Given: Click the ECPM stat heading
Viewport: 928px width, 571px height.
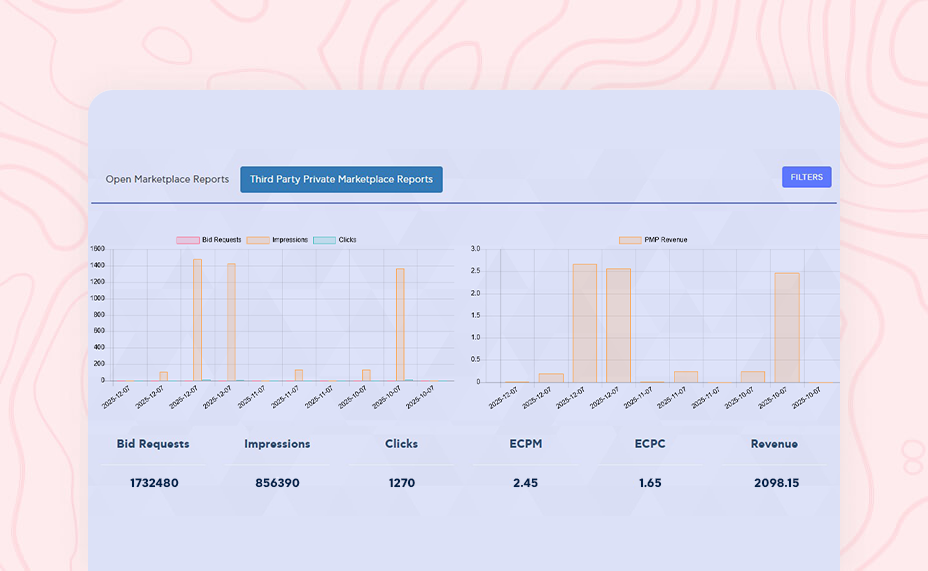Looking at the screenshot, I should (526, 444).
